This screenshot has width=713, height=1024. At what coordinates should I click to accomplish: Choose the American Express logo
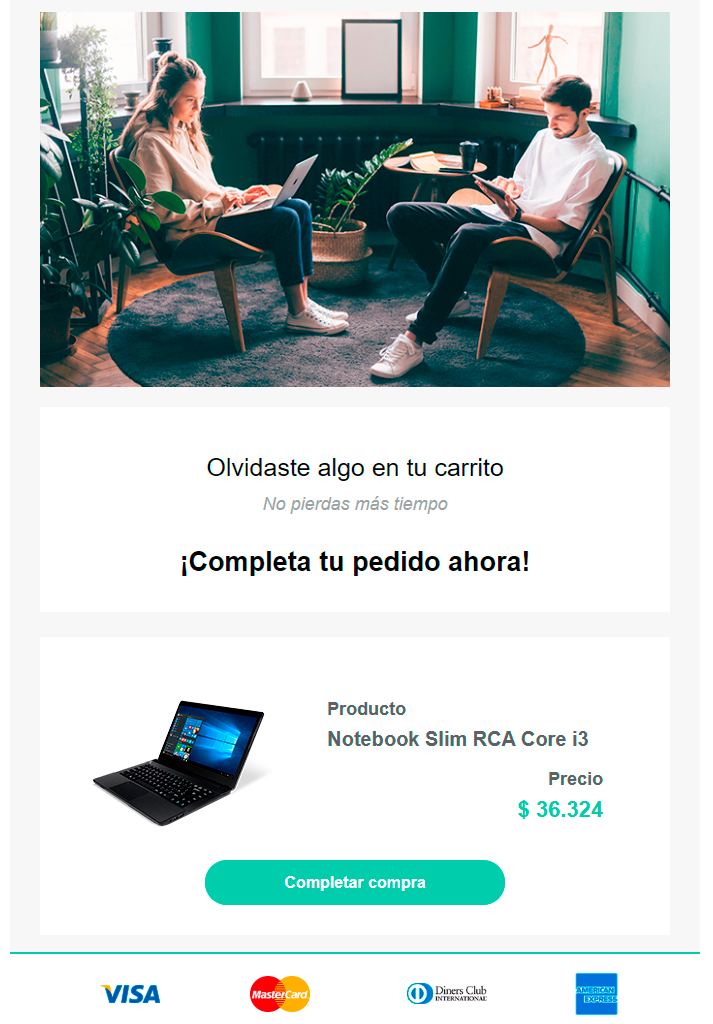[596, 994]
